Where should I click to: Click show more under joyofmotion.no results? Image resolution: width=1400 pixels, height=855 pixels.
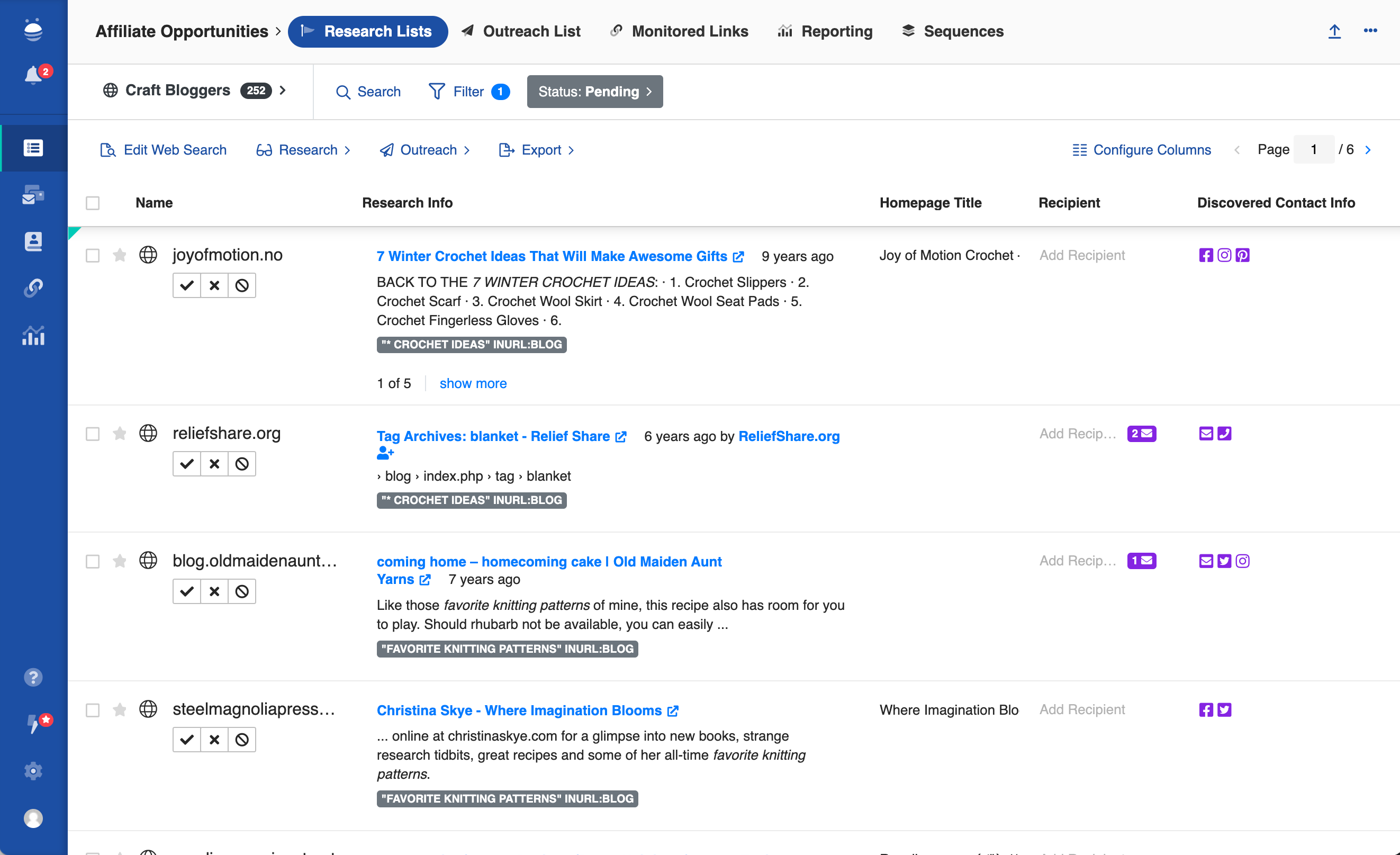473,383
